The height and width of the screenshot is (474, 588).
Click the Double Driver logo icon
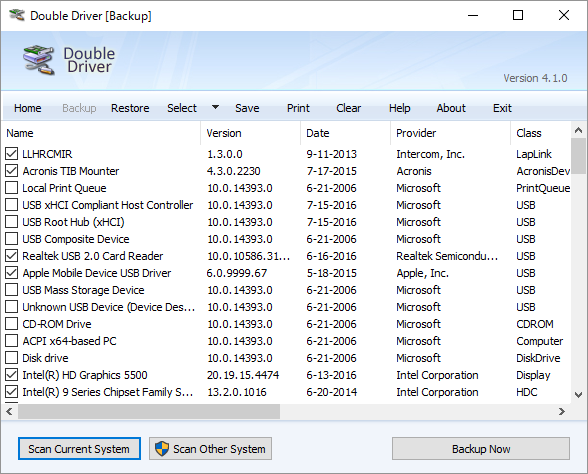pos(38,60)
